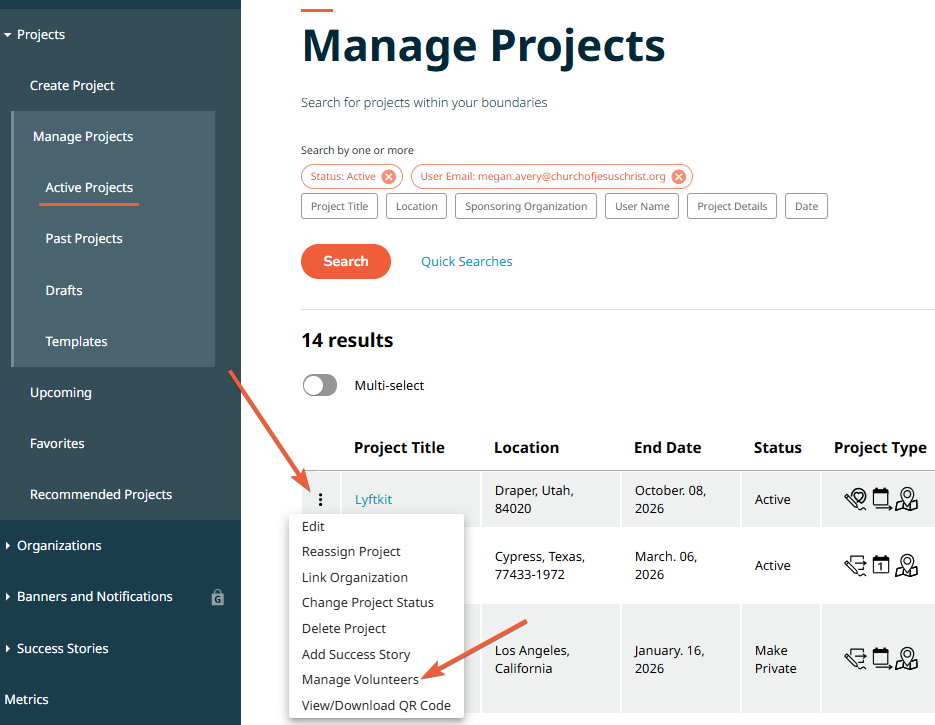
Task: Select the calendar project type icon on Lyftkit row
Action: (x=881, y=498)
